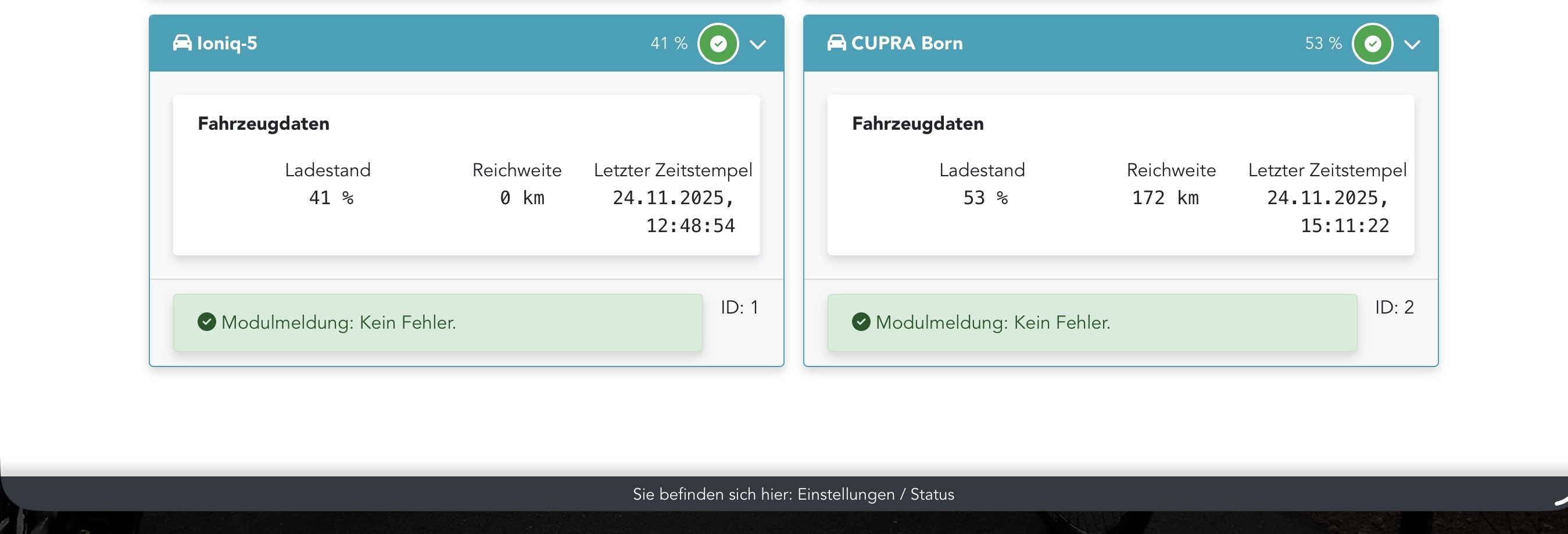Click the Ioniq-5 Reichweite value 0 km
This screenshot has width=1568, height=534.
pos(522,198)
